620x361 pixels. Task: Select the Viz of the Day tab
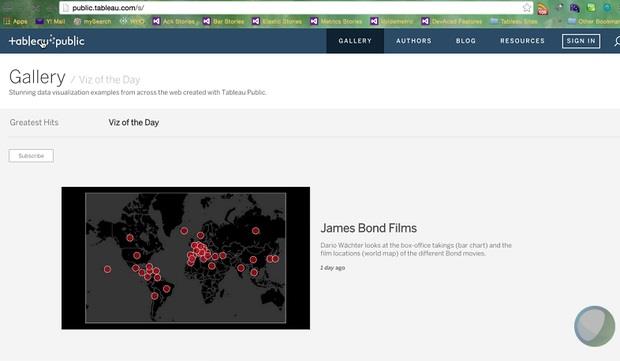(134, 123)
